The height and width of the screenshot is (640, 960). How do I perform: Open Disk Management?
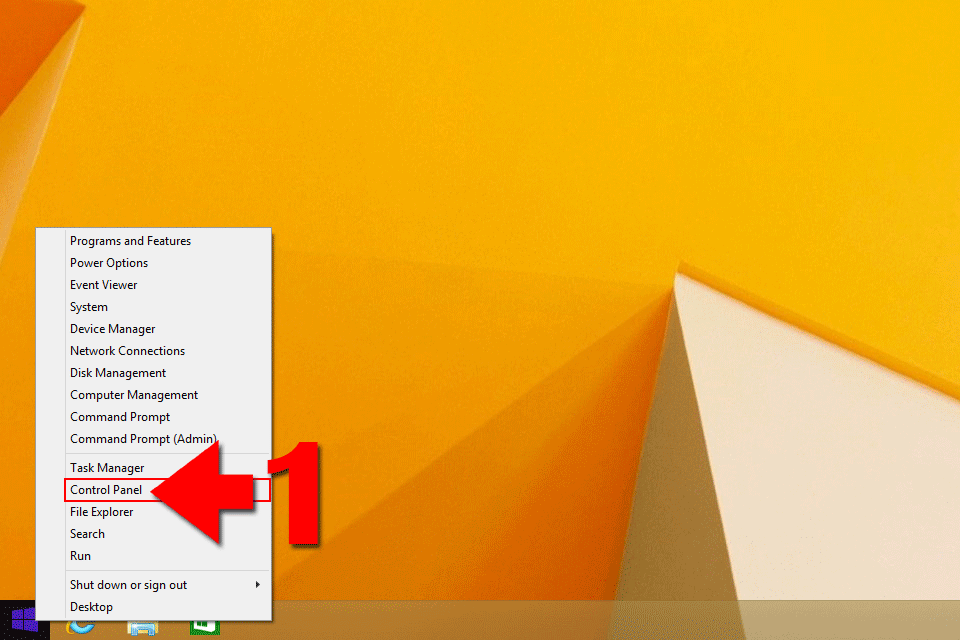[118, 373]
